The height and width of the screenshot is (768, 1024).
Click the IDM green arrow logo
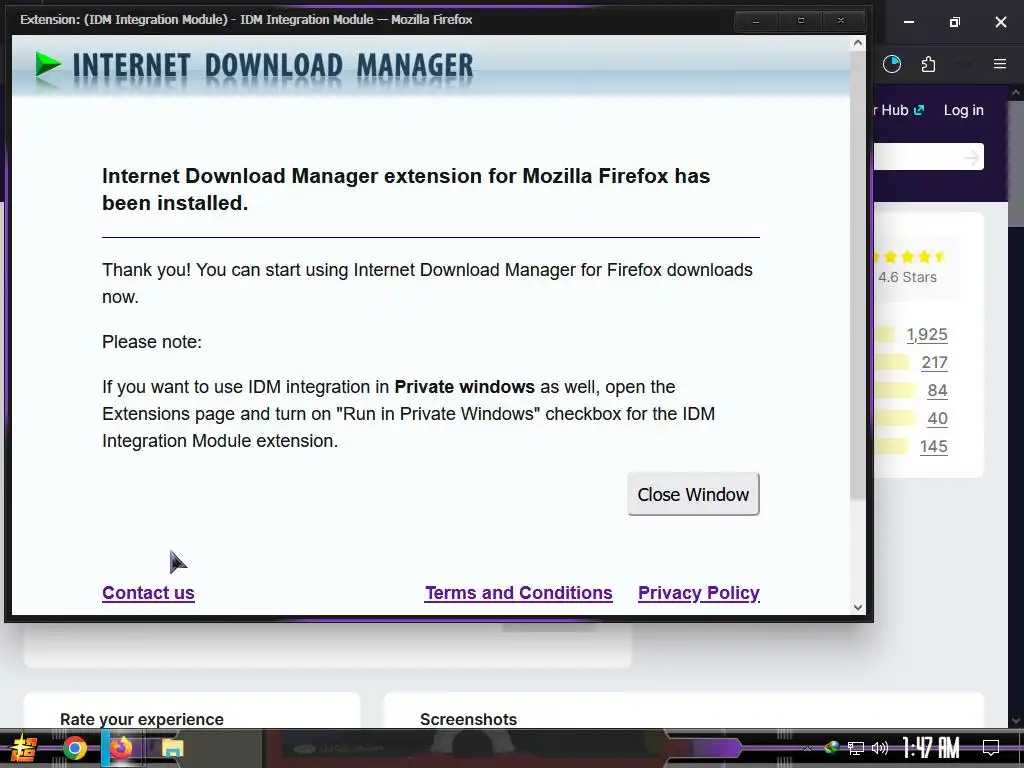48,66
